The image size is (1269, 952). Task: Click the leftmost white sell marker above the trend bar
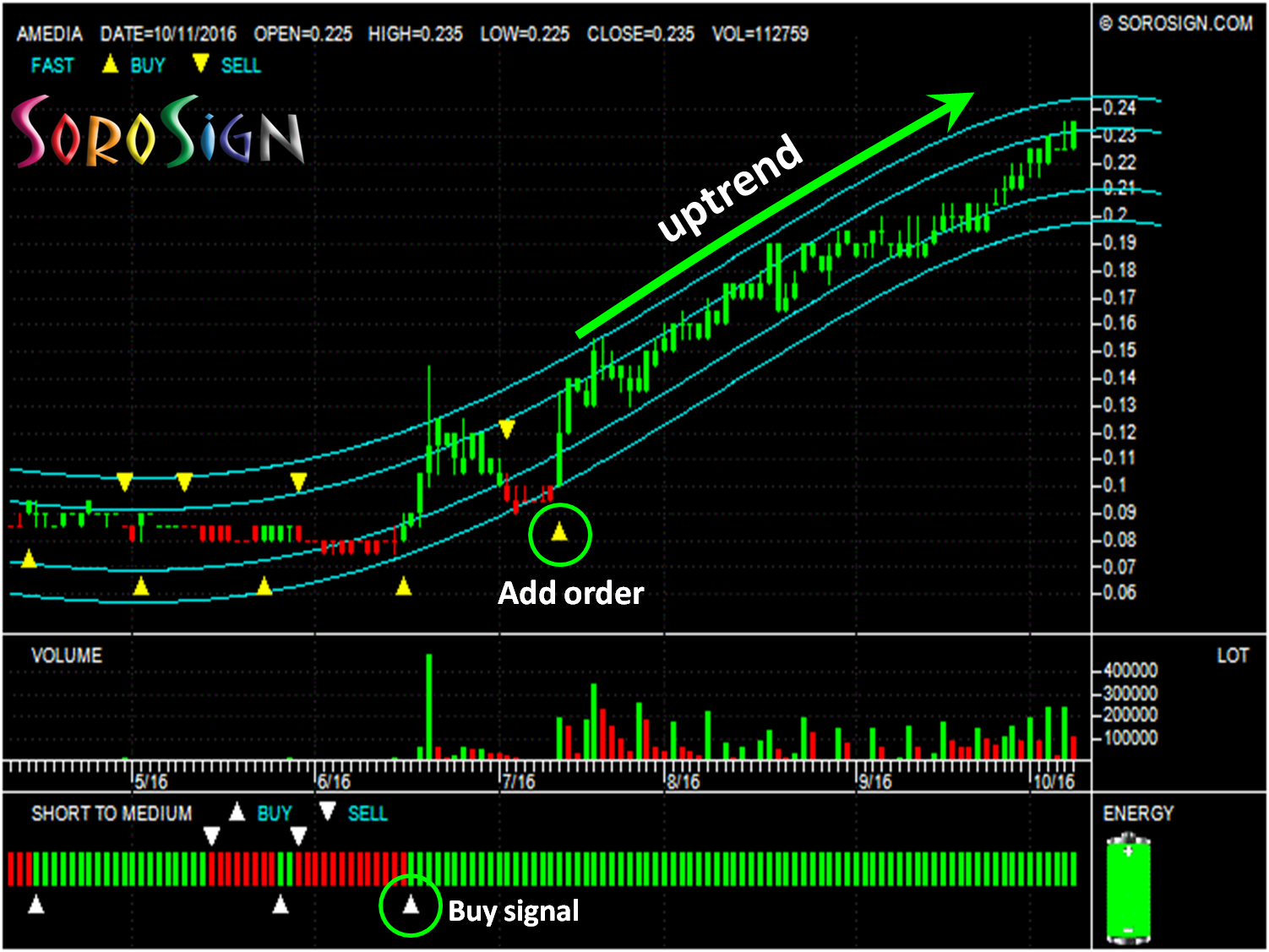(212, 836)
